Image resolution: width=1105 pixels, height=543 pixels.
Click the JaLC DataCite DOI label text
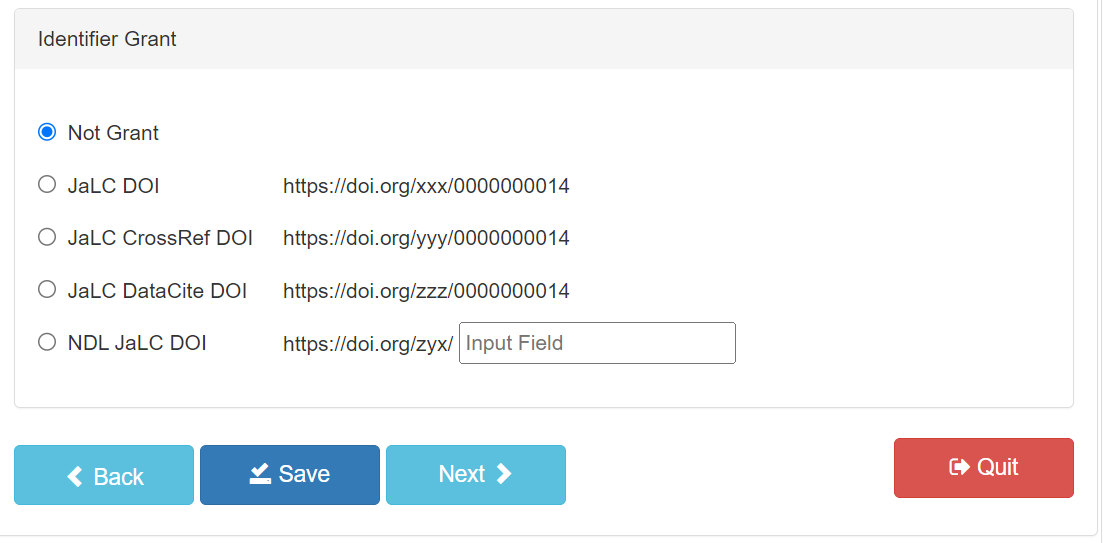tap(157, 291)
